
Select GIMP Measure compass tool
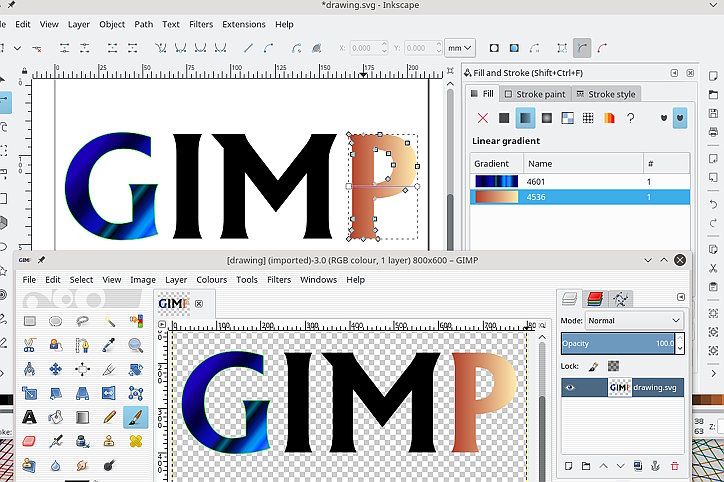coord(30,369)
